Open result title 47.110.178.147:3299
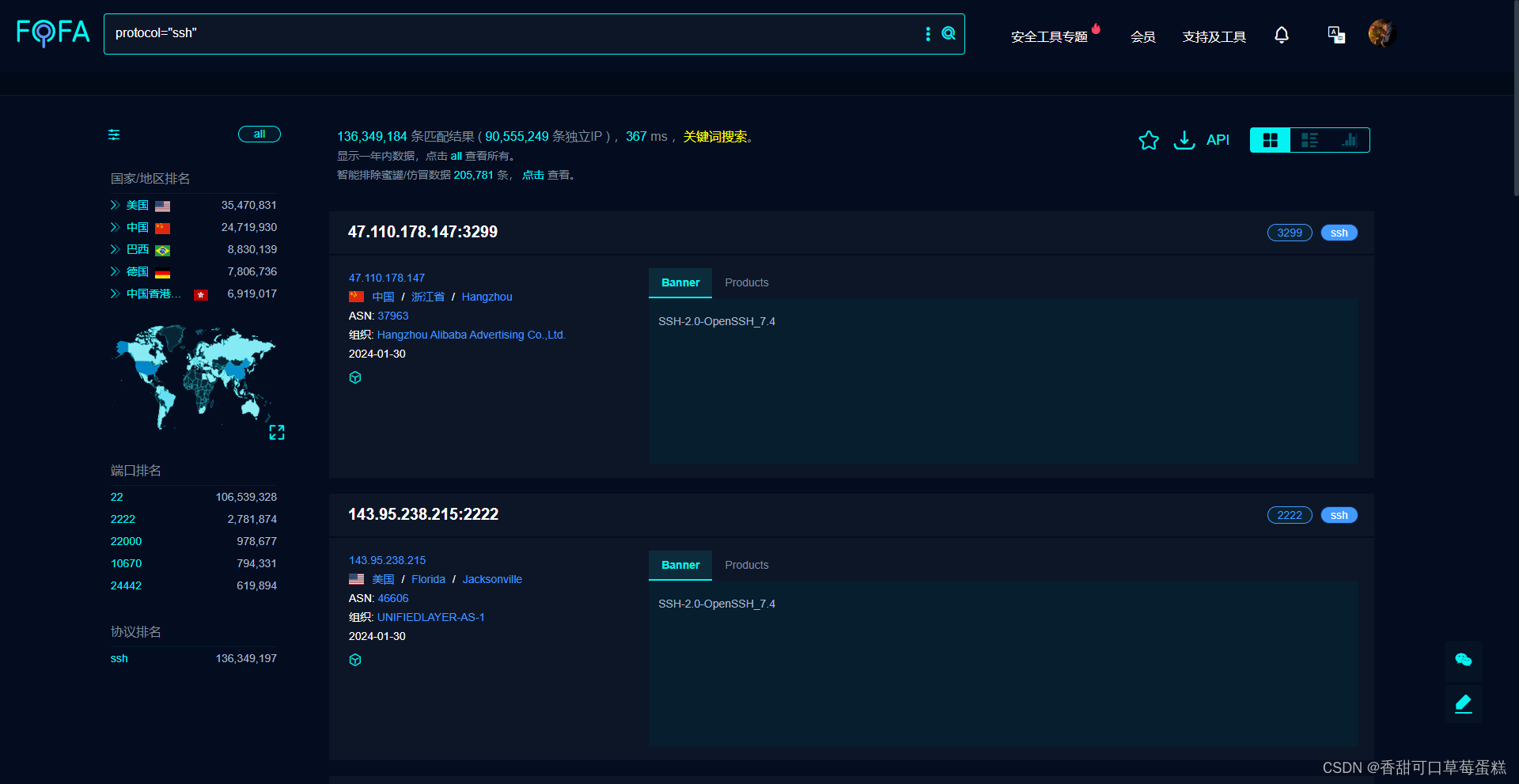The height and width of the screenshot is (784, 1519). (x=422, y=232)
